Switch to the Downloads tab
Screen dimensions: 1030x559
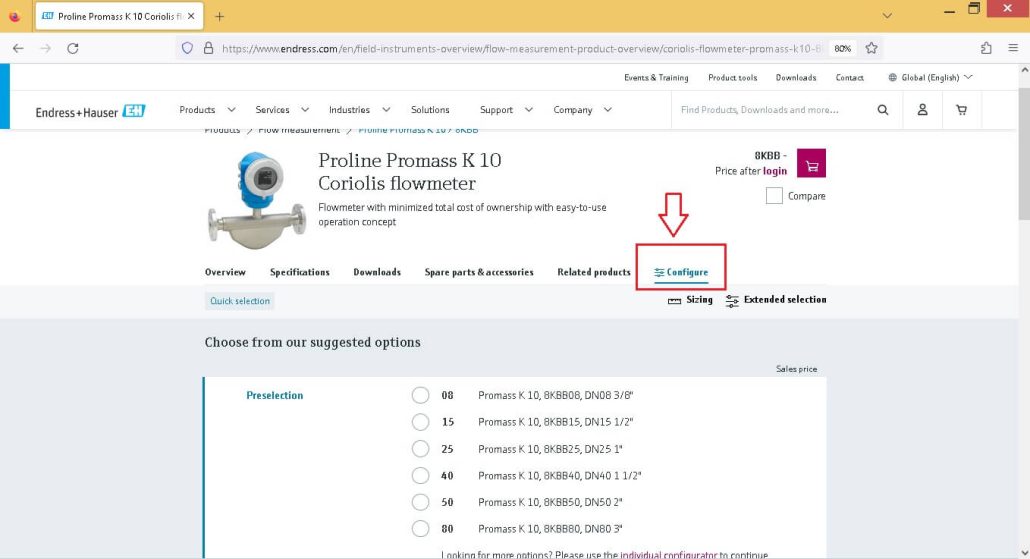tap(377, 272)
